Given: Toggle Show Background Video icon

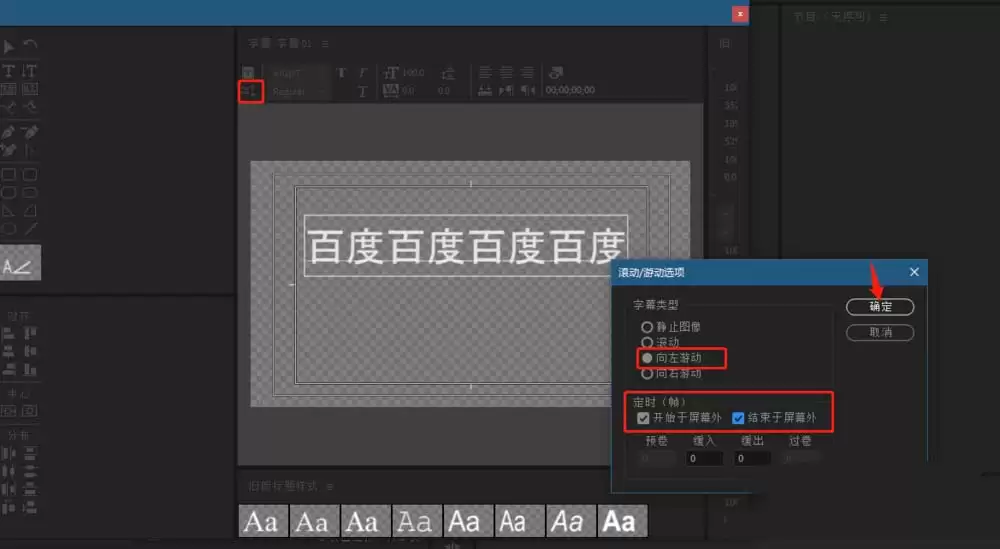Looking at the screenshot, I should 555,73.
